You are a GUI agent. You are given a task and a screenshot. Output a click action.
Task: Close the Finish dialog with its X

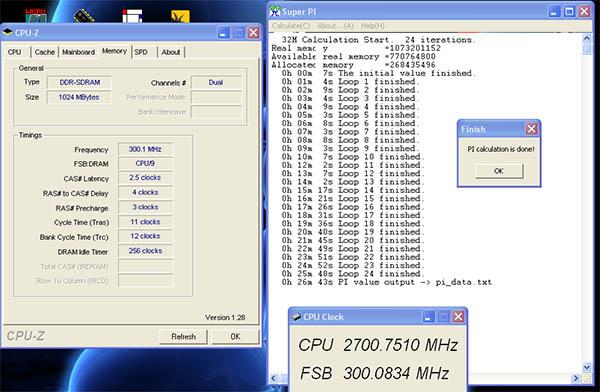(532, 129)
